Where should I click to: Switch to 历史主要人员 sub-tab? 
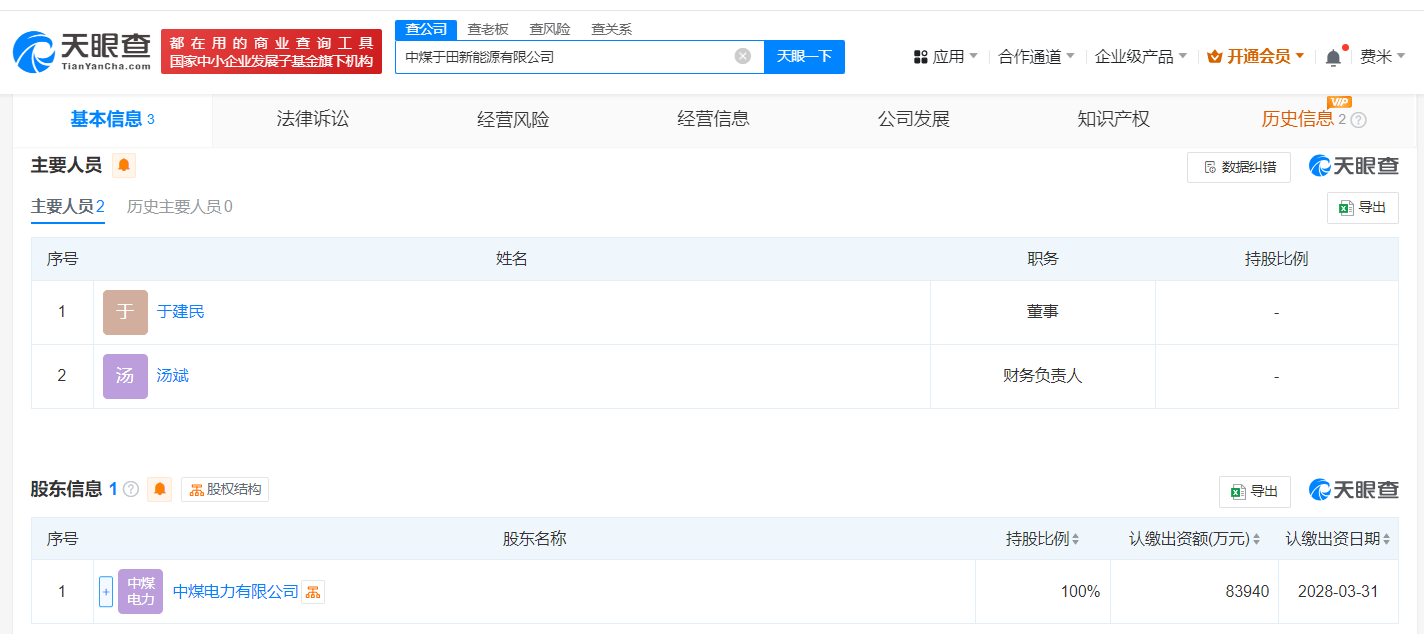(180, 207)
